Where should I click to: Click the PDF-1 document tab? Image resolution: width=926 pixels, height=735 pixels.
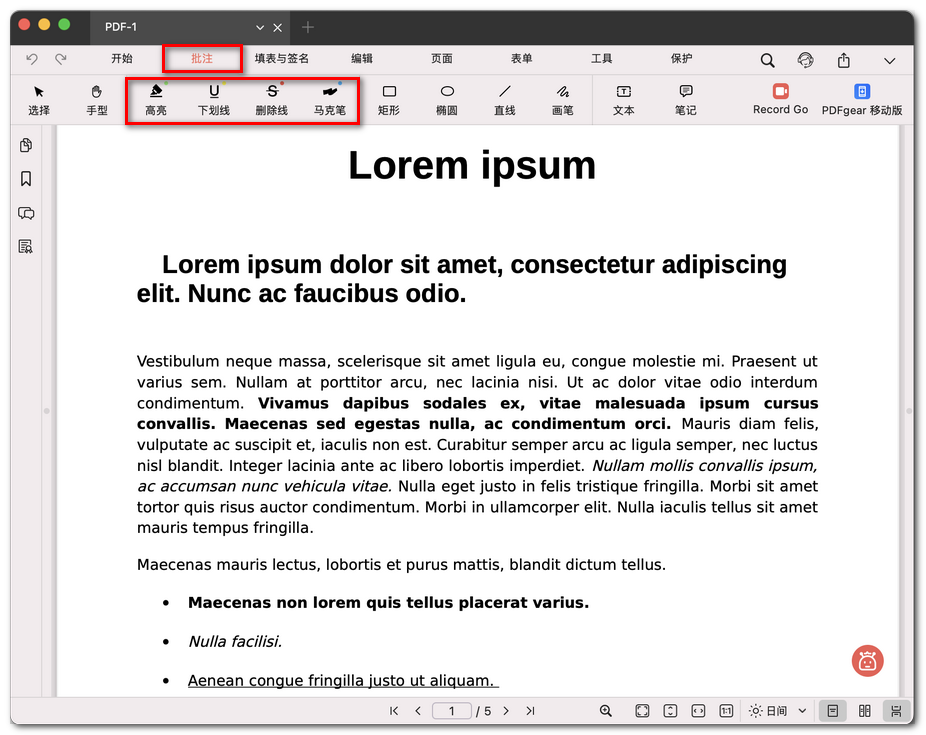click(189, 27)
